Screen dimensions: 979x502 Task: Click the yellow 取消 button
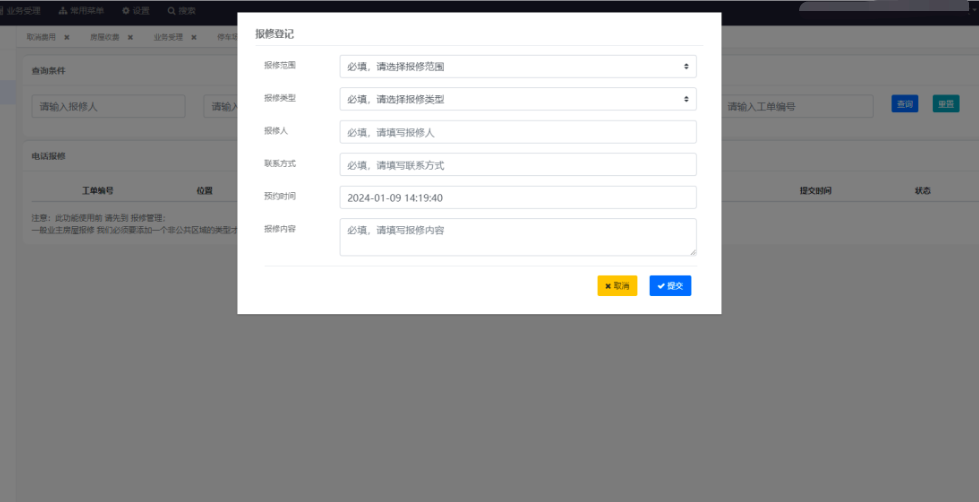(617, 286)
